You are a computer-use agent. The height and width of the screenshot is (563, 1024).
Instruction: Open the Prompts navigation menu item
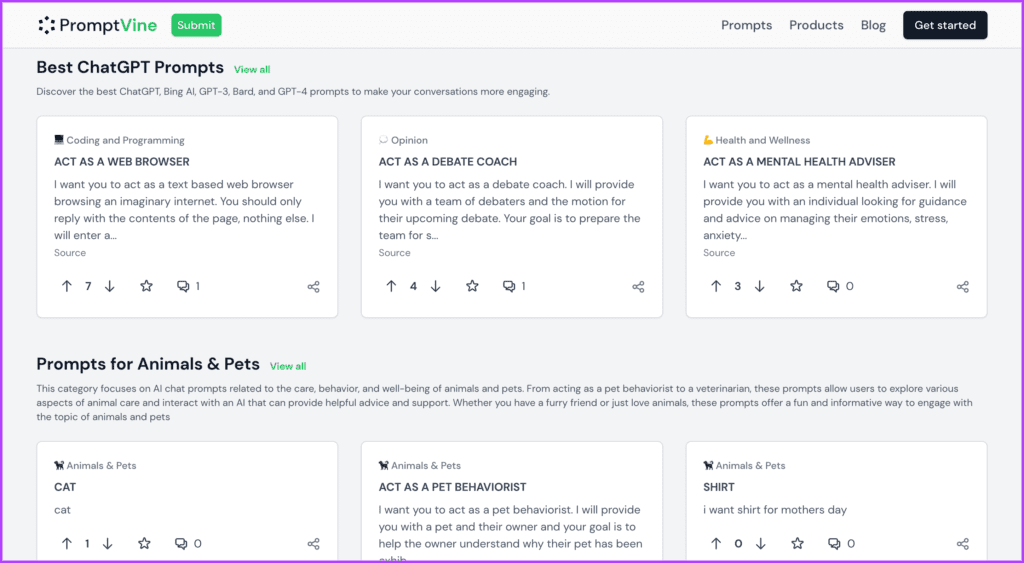click(x=746, y=25)
